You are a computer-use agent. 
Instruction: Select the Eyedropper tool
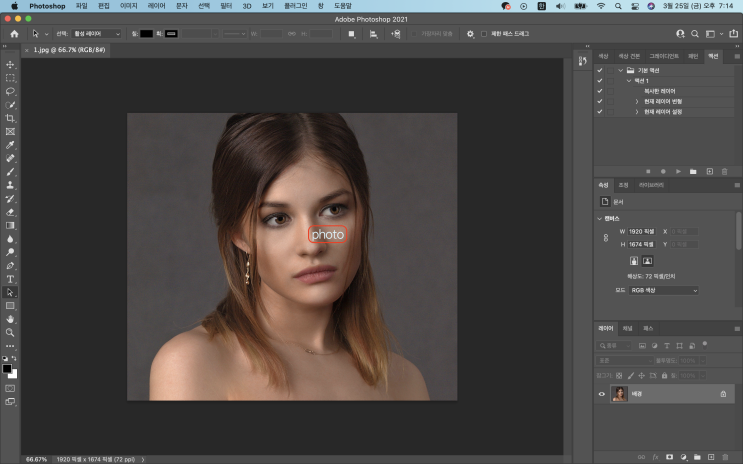(x=10, y=145)
